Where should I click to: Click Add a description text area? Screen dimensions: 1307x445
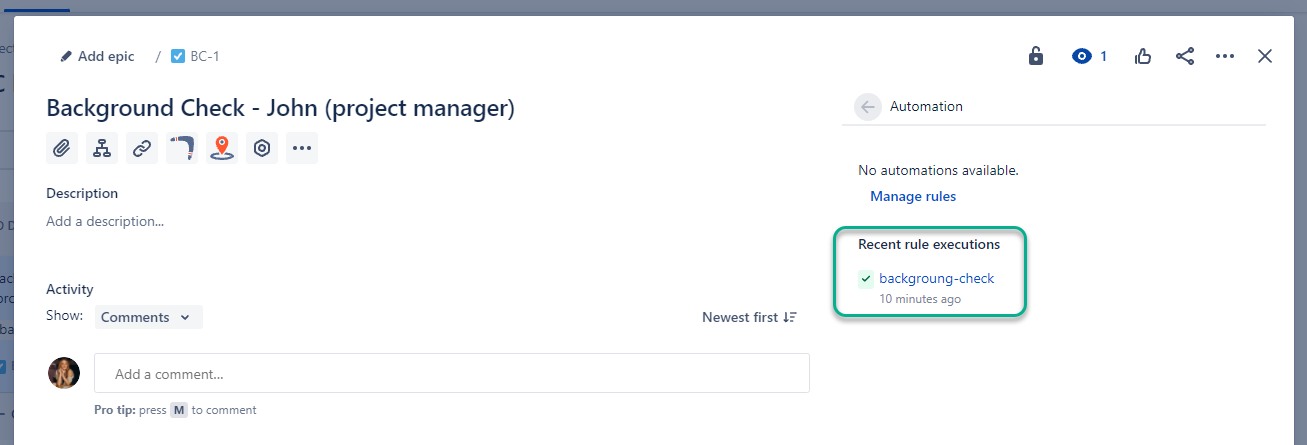pyautogui.click(x=105, y=221)
